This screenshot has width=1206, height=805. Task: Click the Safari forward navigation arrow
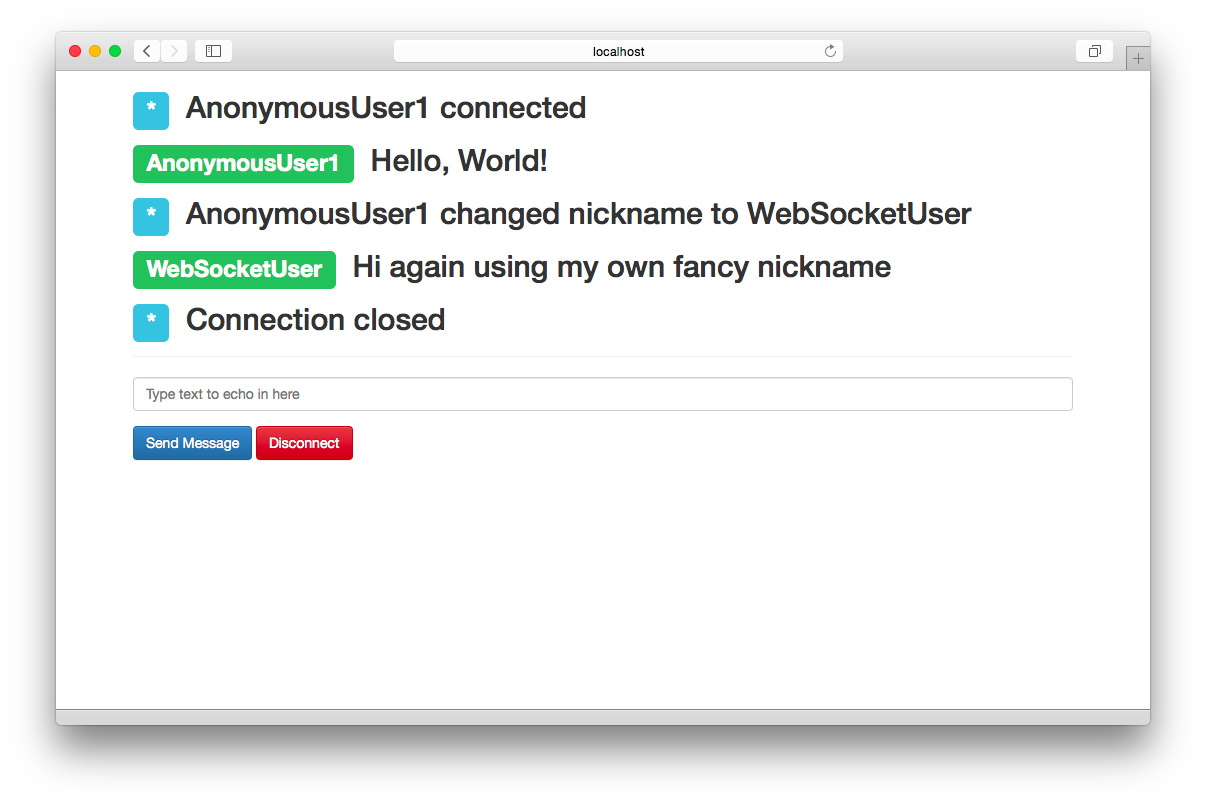click(x=174, y=51)
